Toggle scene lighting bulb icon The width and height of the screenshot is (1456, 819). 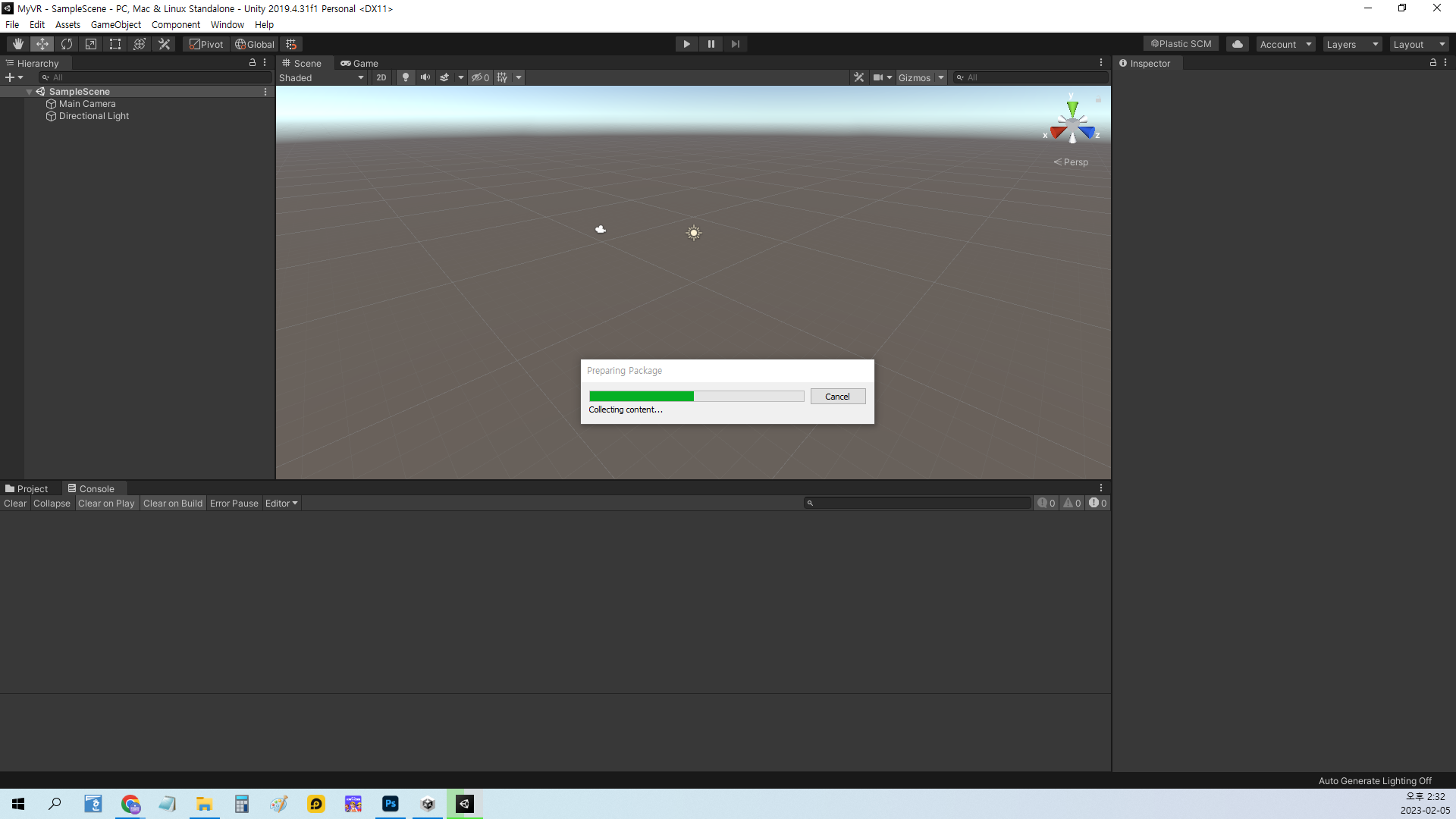click(406, 77)
